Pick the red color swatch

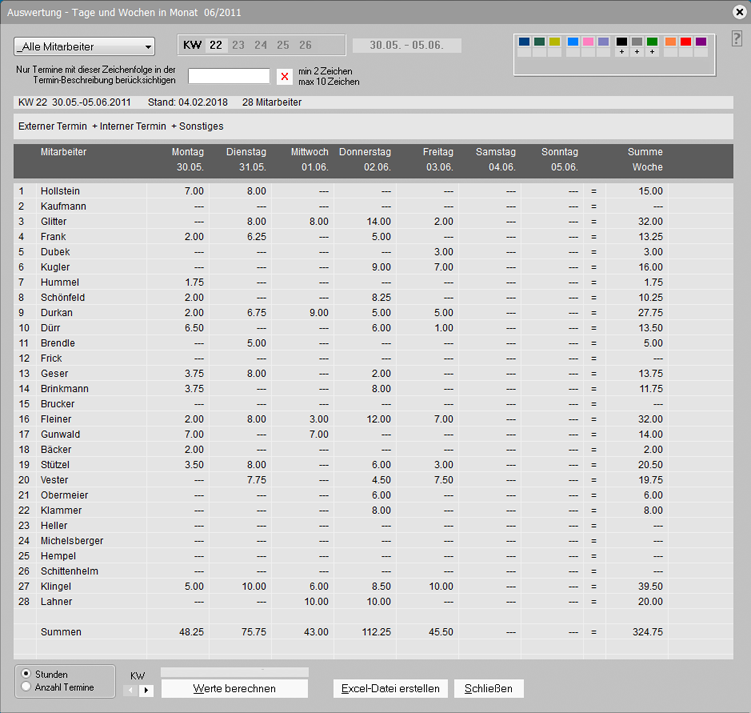[x=686, y=42]
